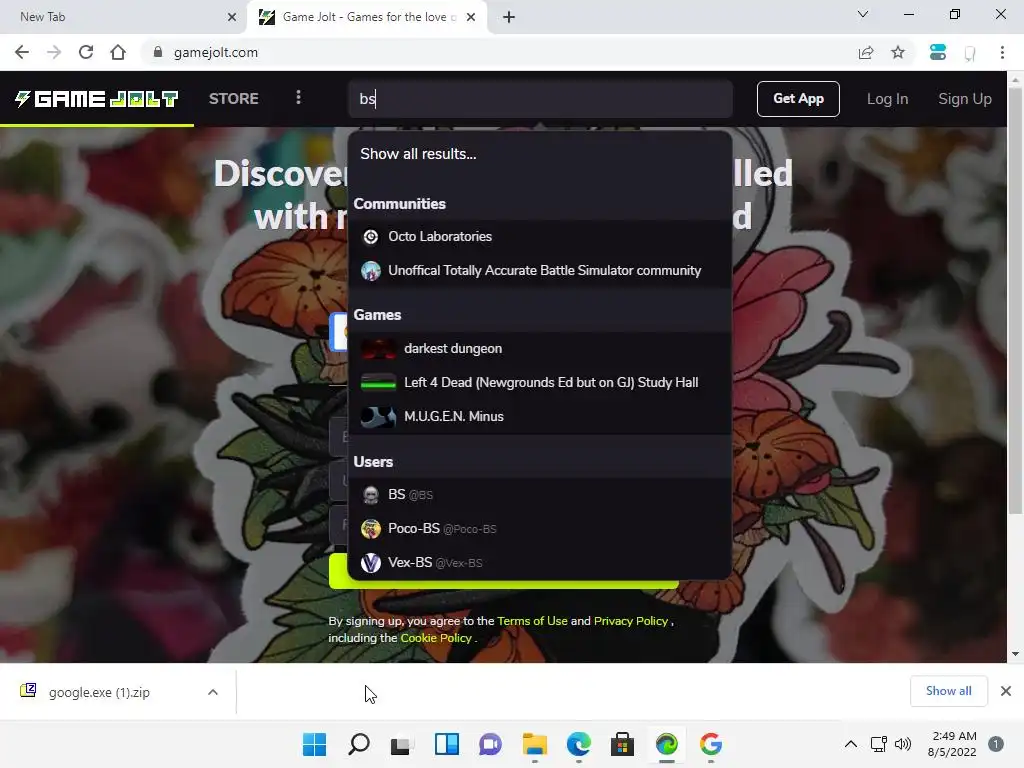The height and width of the screenshot is (768, 1024).
Task: Click the Get App button
Action: 798,99
